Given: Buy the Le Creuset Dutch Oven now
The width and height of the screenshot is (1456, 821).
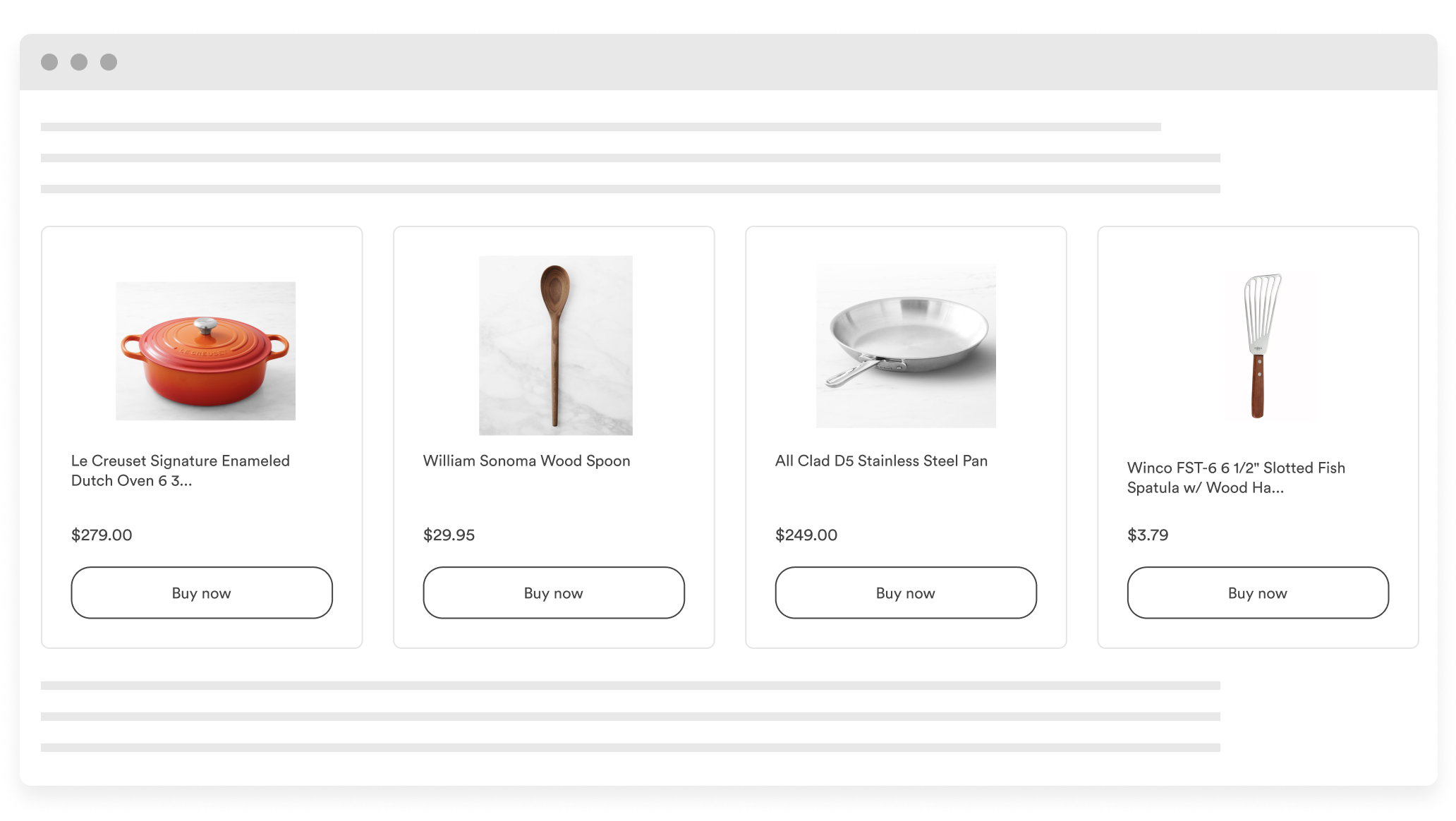Looking at the screenshot, I should (x=202, y=592).
